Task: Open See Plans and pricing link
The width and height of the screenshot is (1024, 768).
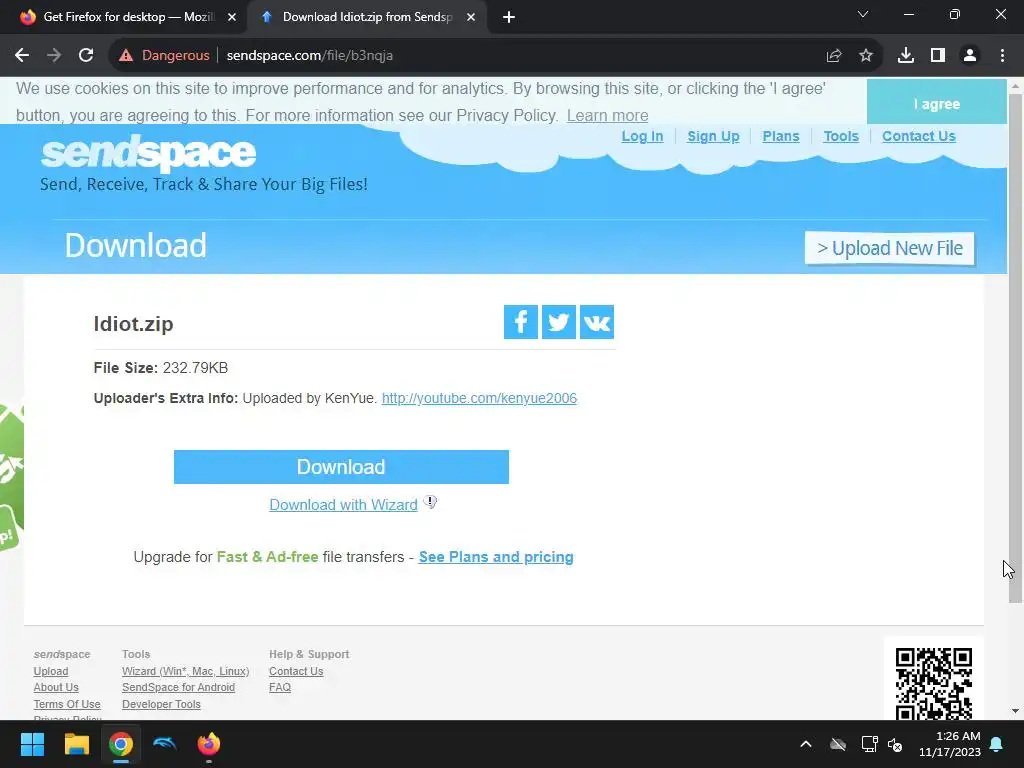Action: pos(496,557)
